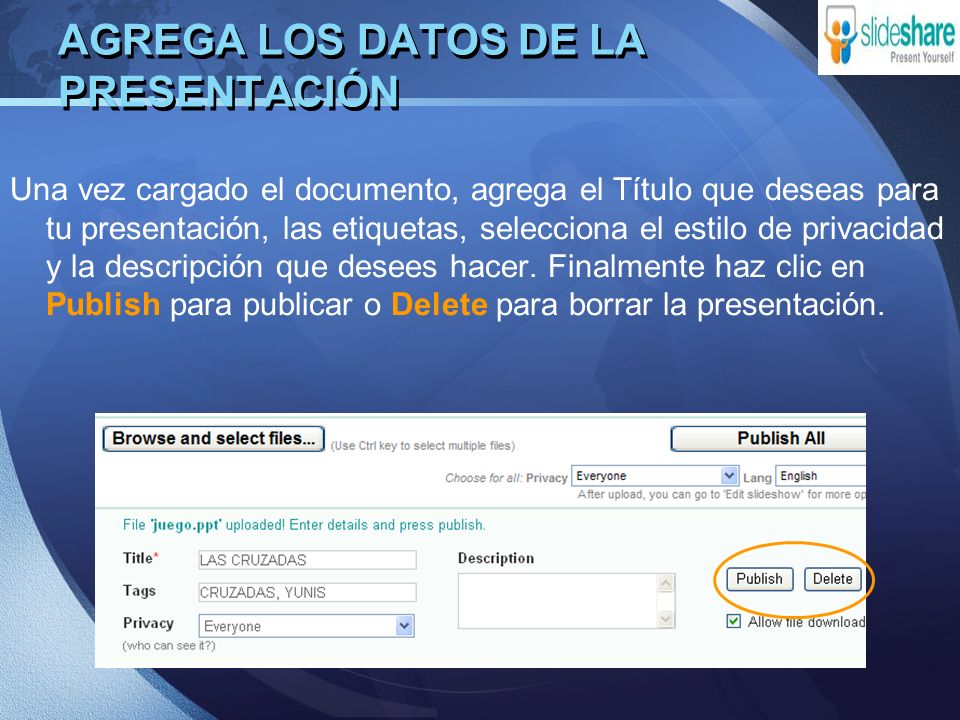Click the Title field LAS CRUZADAS

[x=307, y=560]
